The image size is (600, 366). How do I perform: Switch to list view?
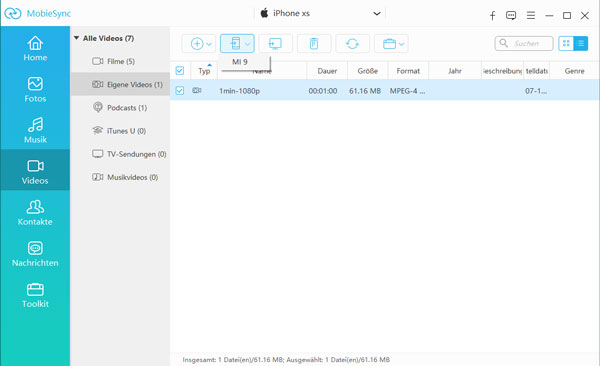point(580,43)
